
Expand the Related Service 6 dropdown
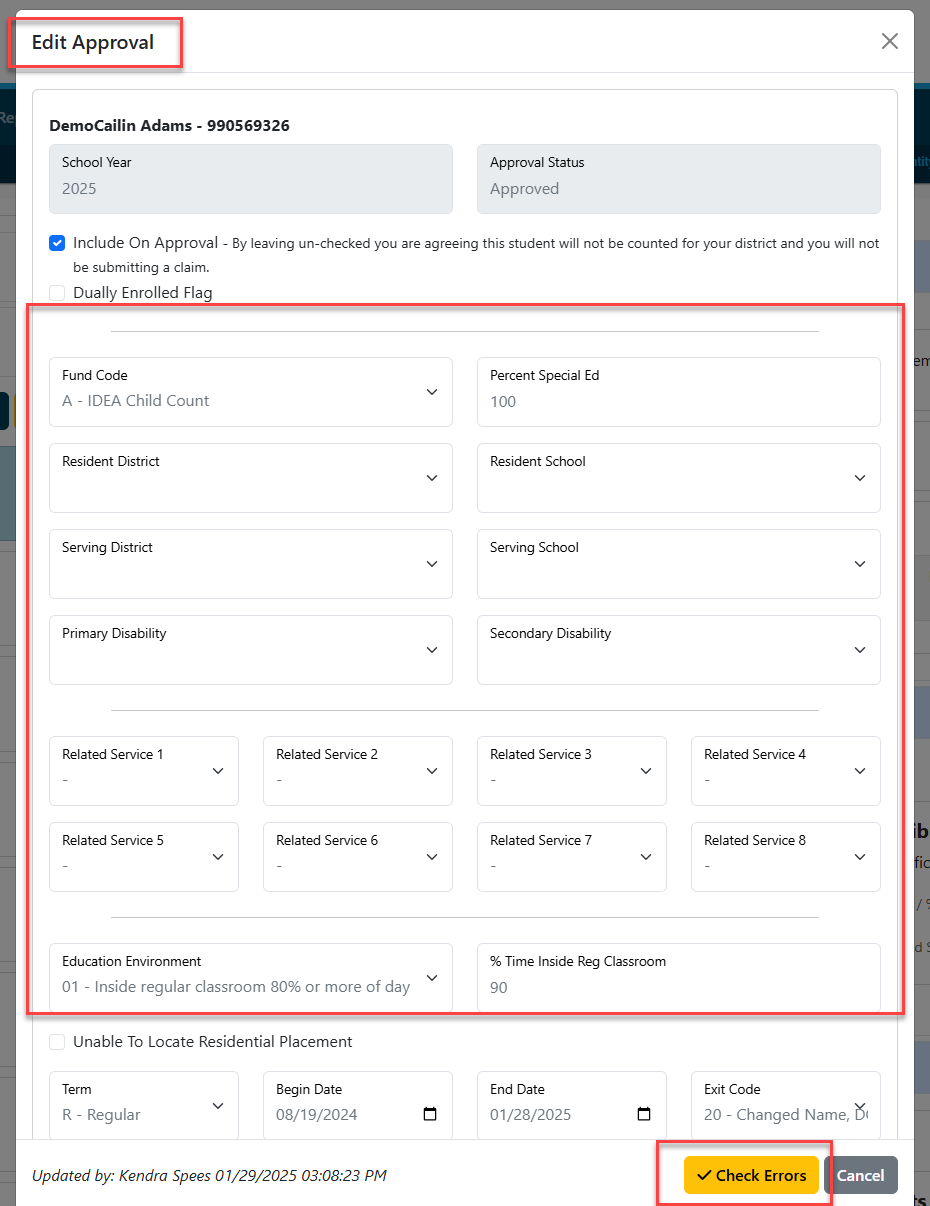click(358, 857)
